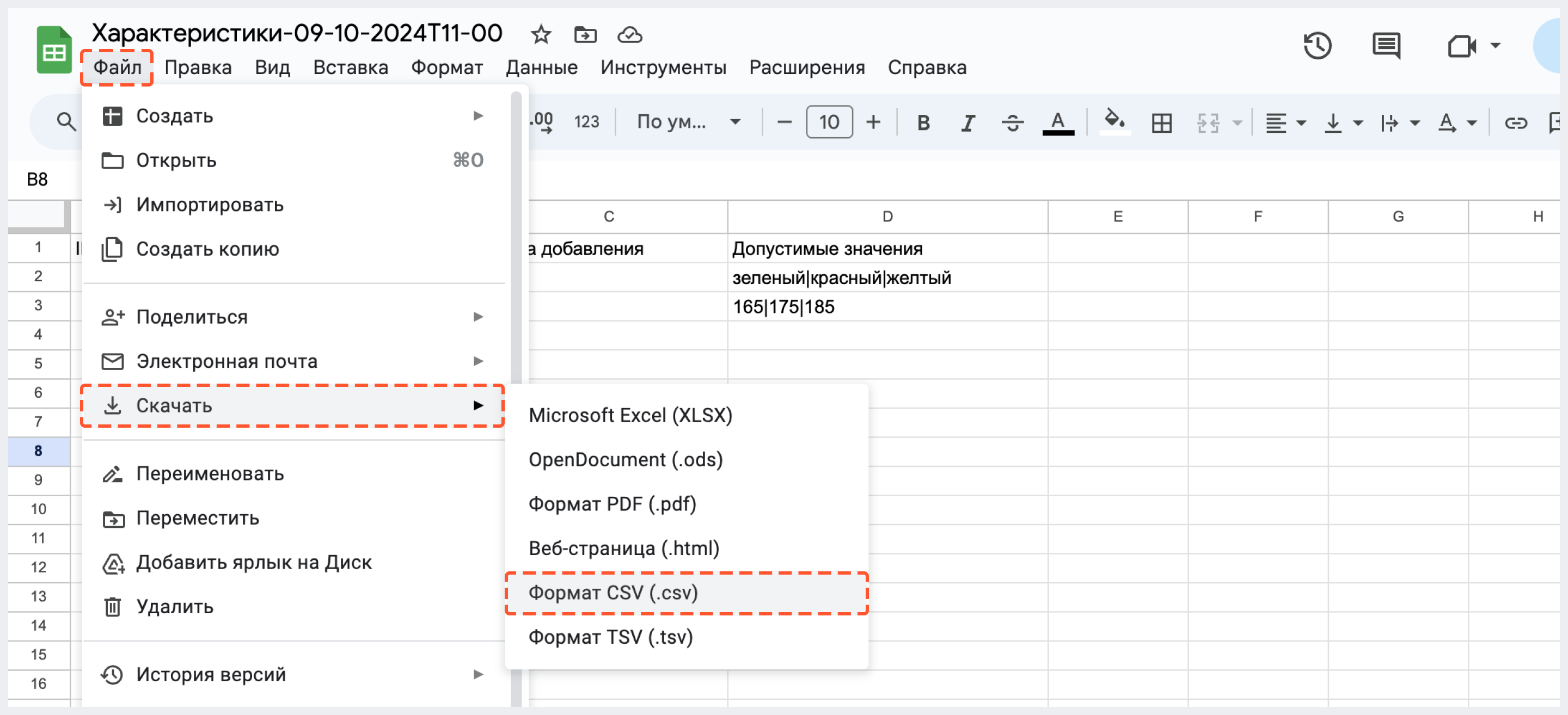Screen dimensions: 1568x715
Task: Move document with folder icon
Action: click(585, 35)
